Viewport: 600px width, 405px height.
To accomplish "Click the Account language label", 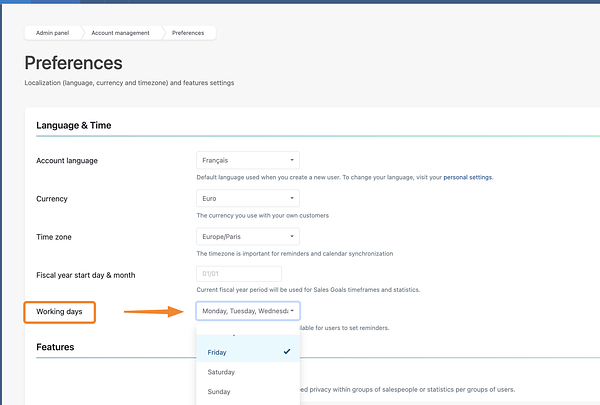I will point(67,161).
